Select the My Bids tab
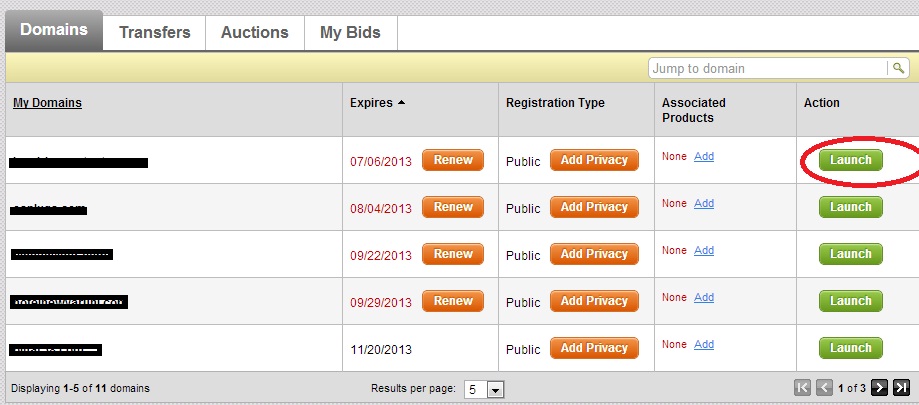The image size is (919, 405). pos(350,32)
